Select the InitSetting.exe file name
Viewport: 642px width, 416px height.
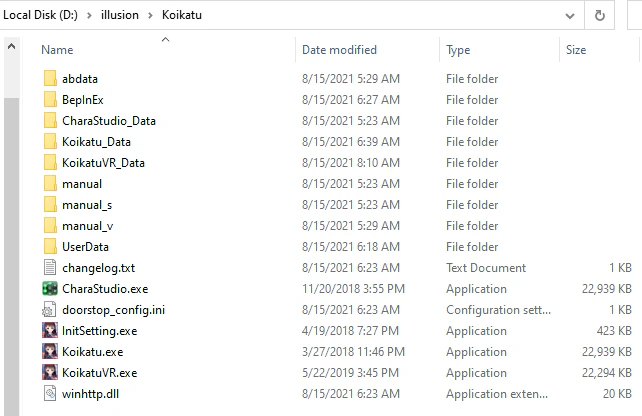[x=99, y=331]
